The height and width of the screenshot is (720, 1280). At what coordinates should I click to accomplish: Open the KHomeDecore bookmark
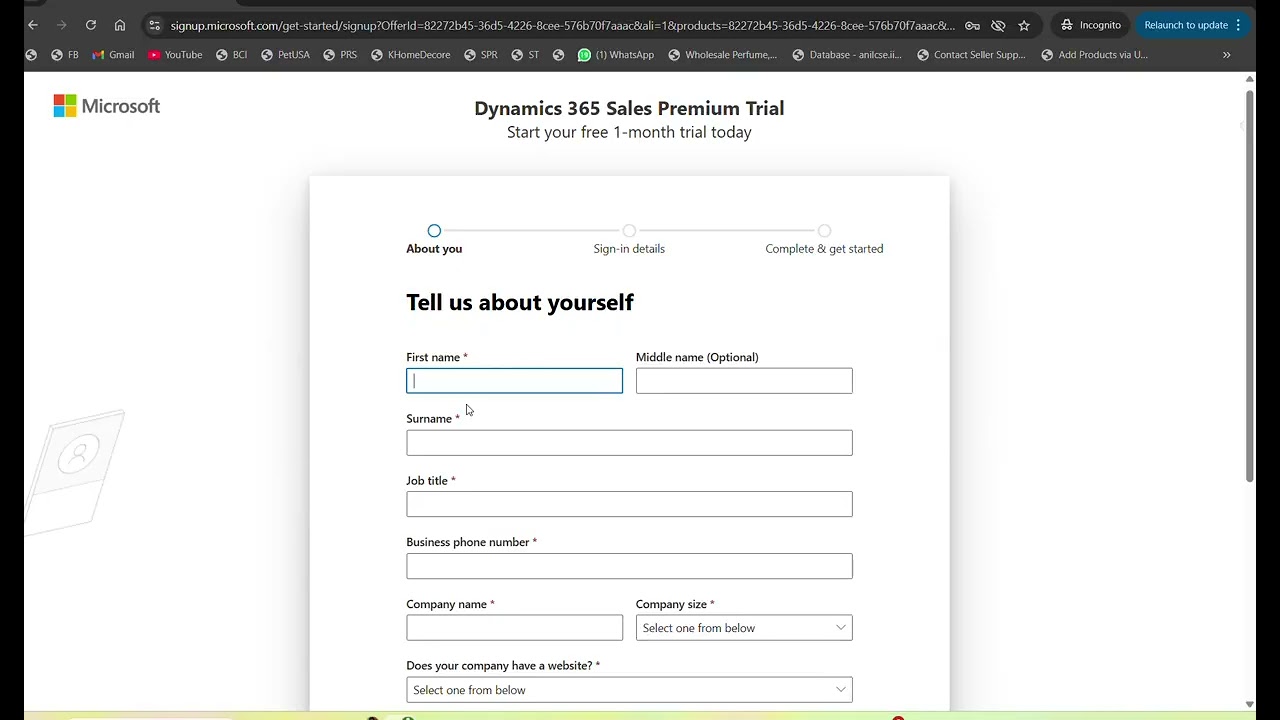[x=411, y=55]
